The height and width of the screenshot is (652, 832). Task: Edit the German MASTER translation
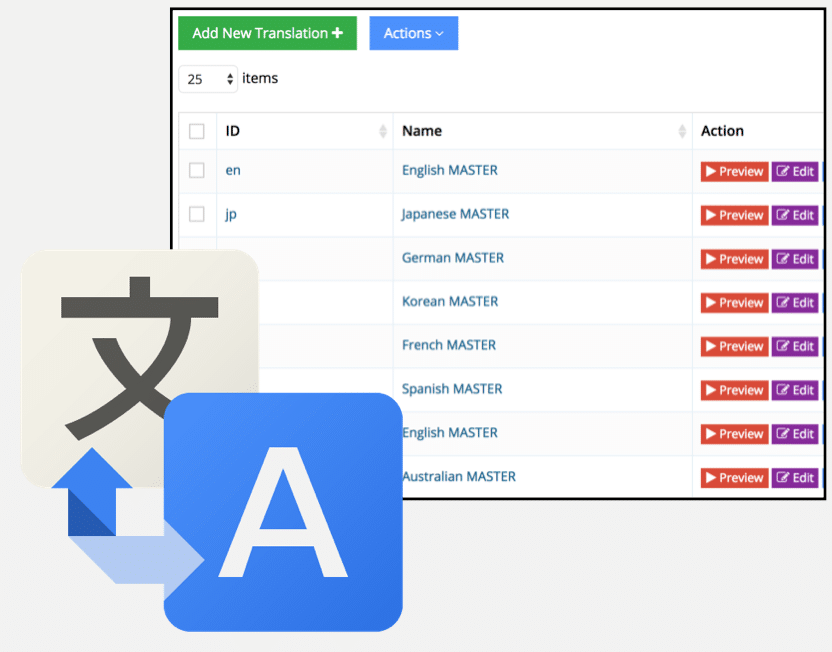(795, 259)
